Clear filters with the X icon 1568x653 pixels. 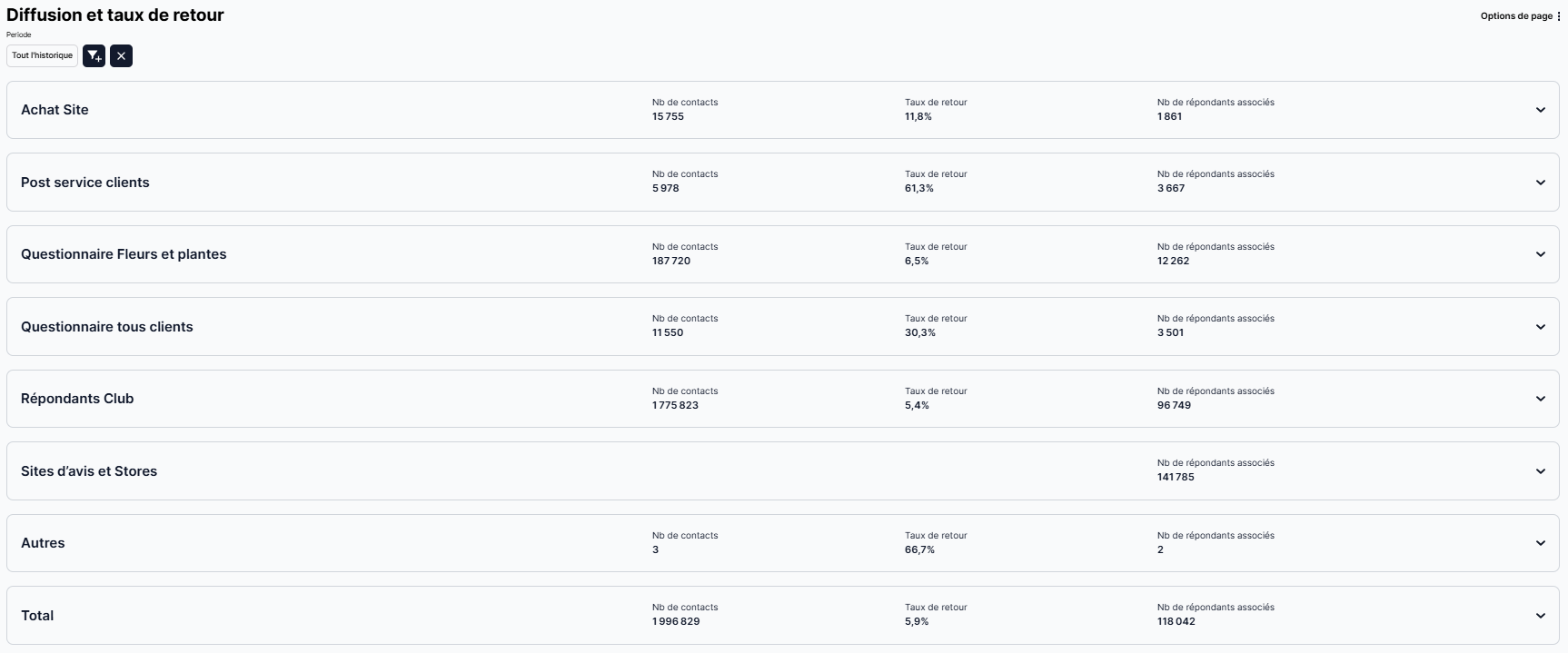tap(121, 56)
